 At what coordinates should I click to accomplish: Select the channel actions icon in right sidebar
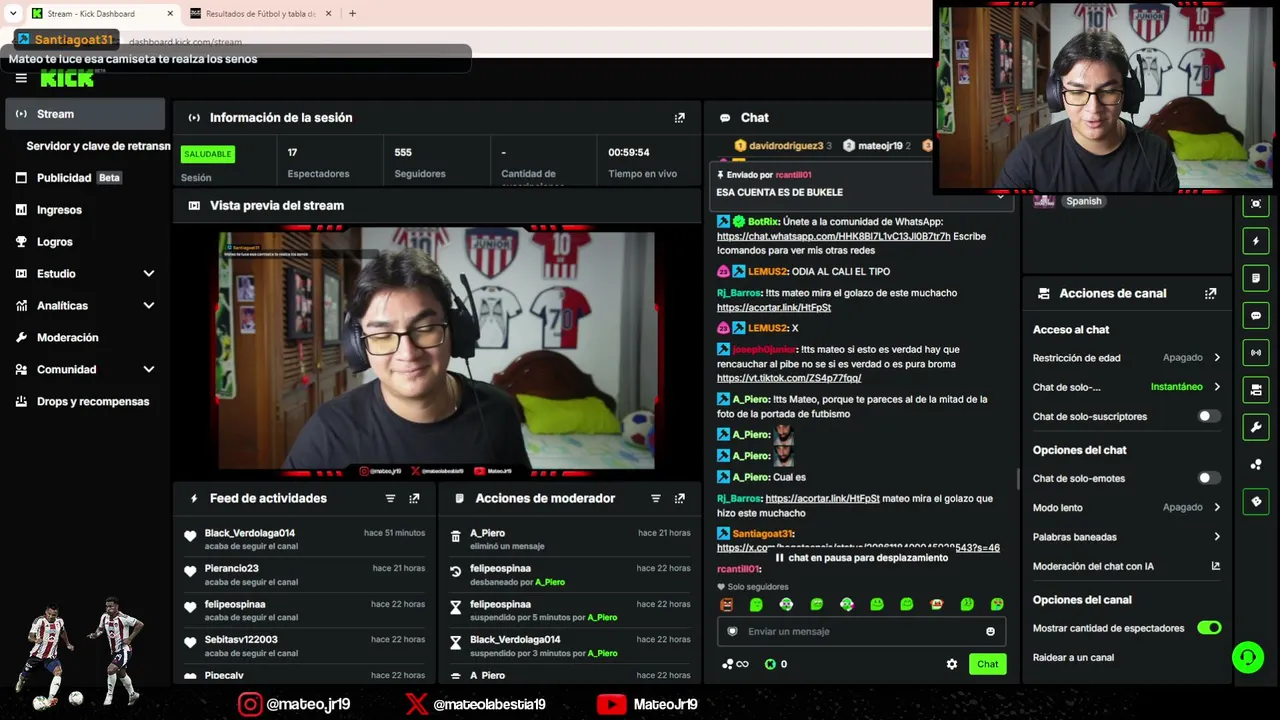click(1256, 390)
